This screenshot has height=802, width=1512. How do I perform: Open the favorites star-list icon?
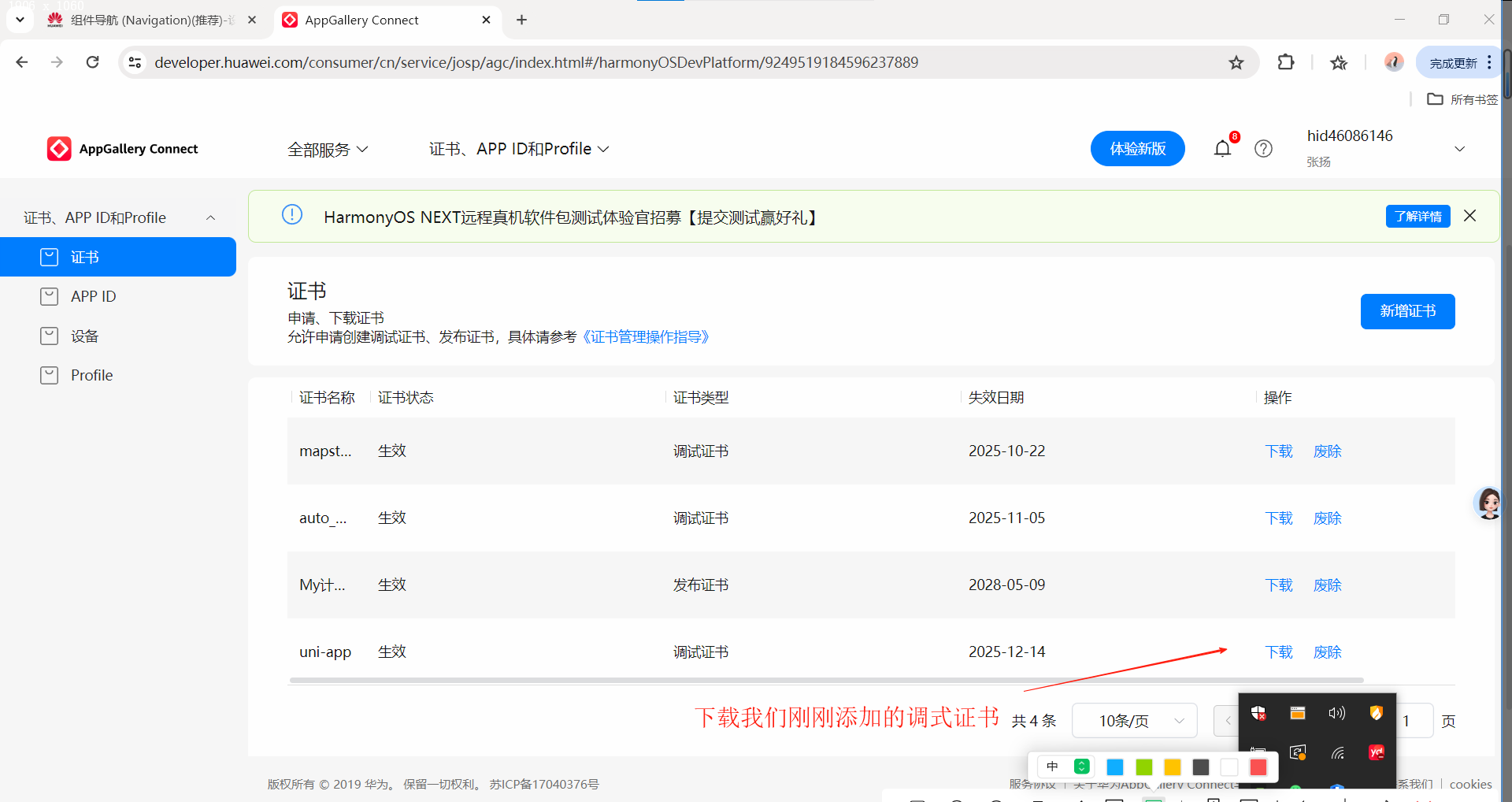pos(1339,62)
